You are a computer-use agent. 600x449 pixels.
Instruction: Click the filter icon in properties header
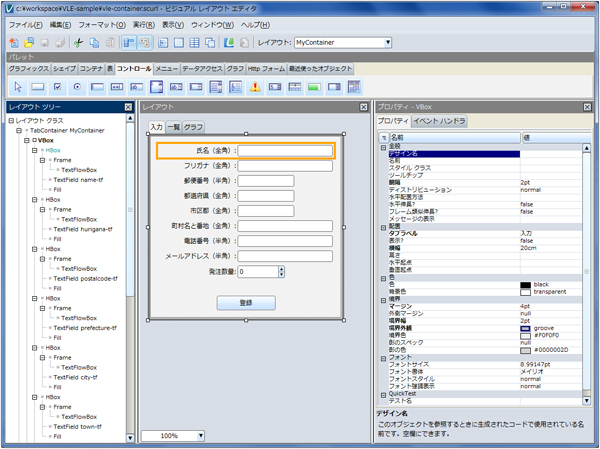384,138
